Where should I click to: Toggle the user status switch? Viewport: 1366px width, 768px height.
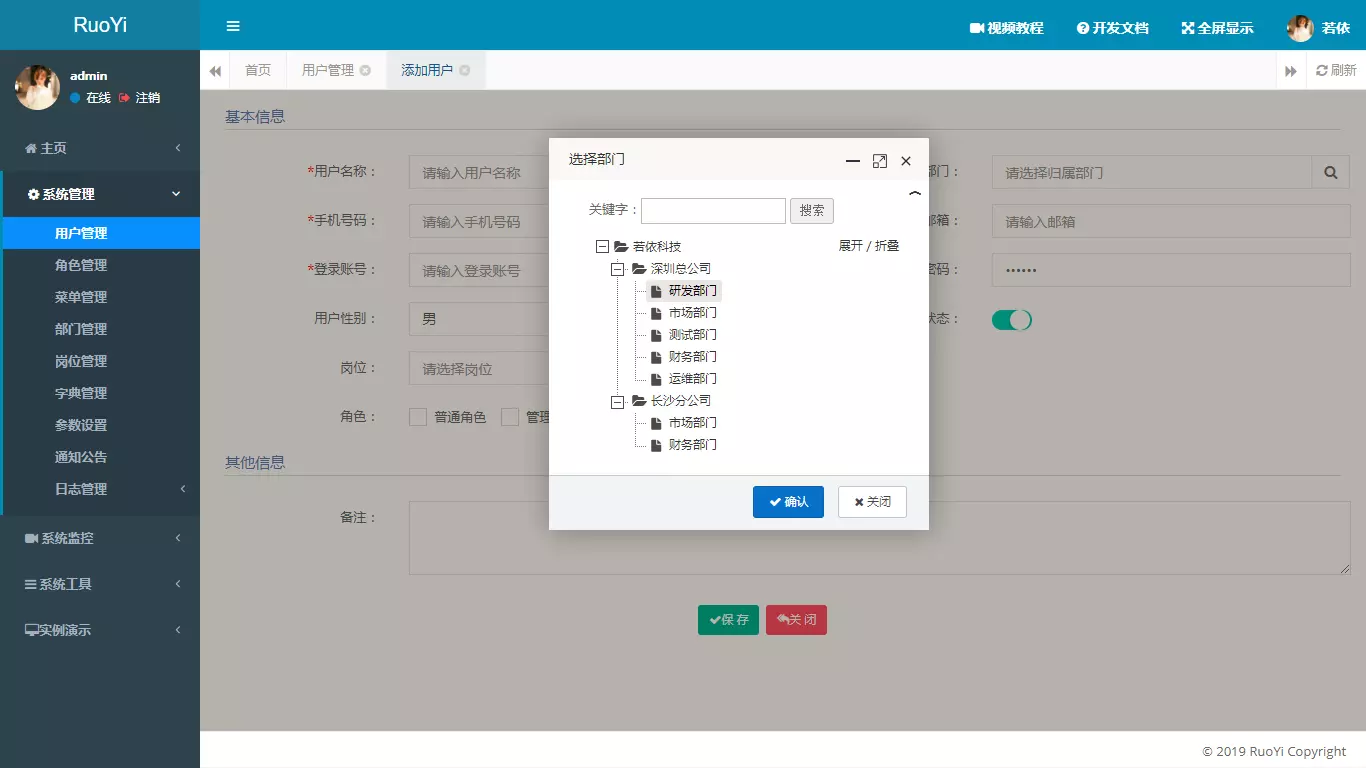pos(1011,319)
